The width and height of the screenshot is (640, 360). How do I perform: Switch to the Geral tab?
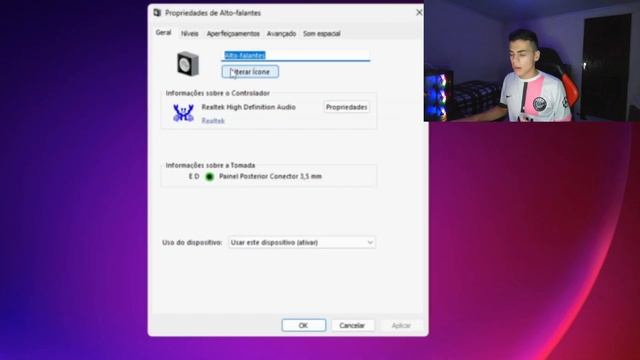point(163,33)
